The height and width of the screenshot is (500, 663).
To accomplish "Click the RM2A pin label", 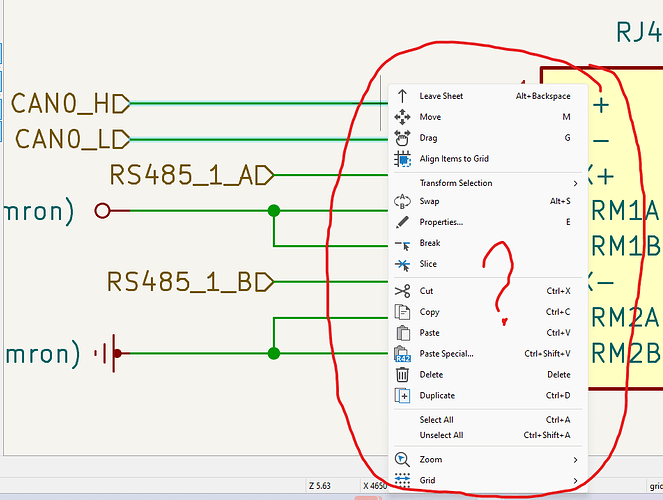I will (x=625, y=318).
